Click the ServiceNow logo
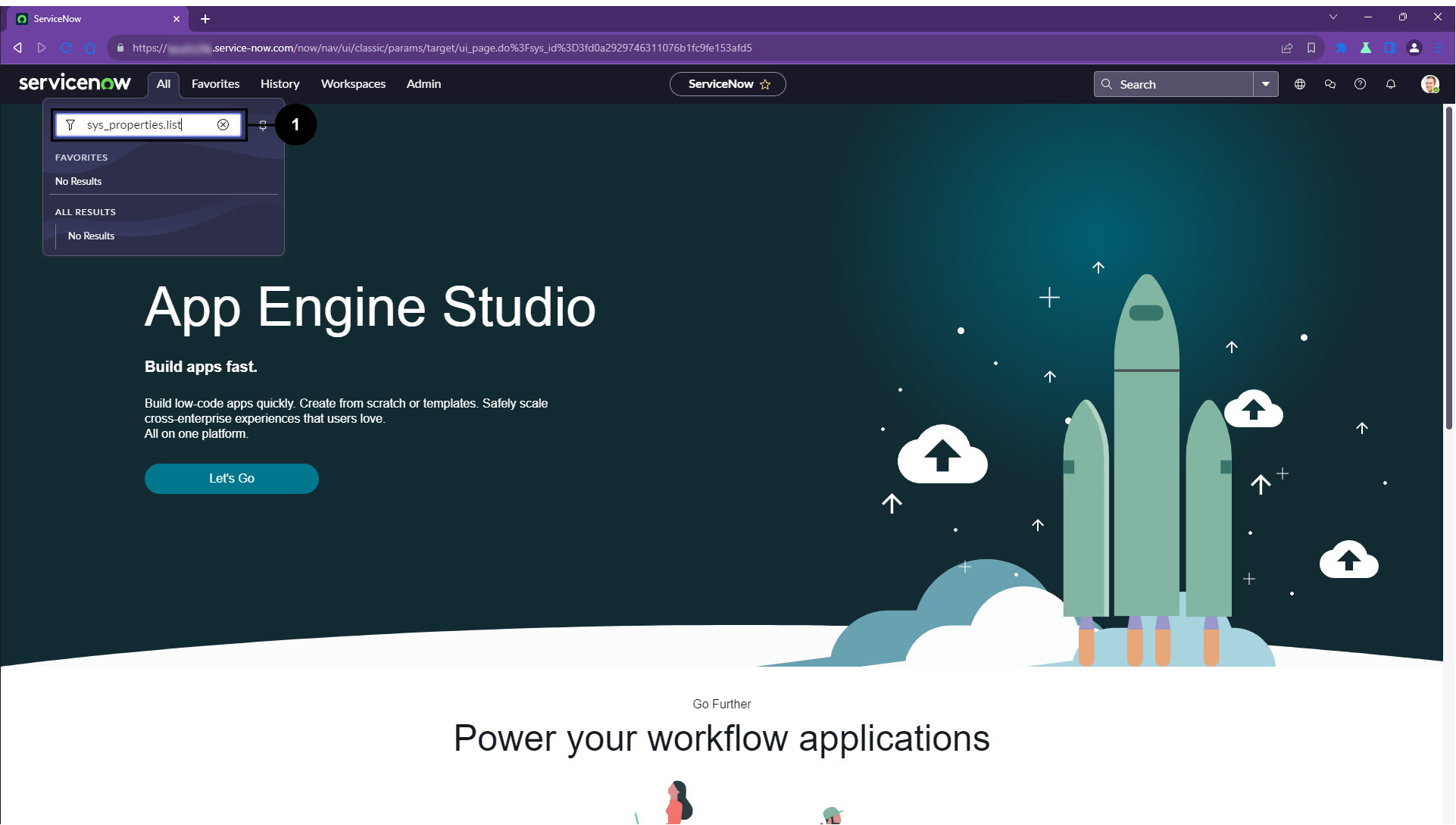 point(75,83)
